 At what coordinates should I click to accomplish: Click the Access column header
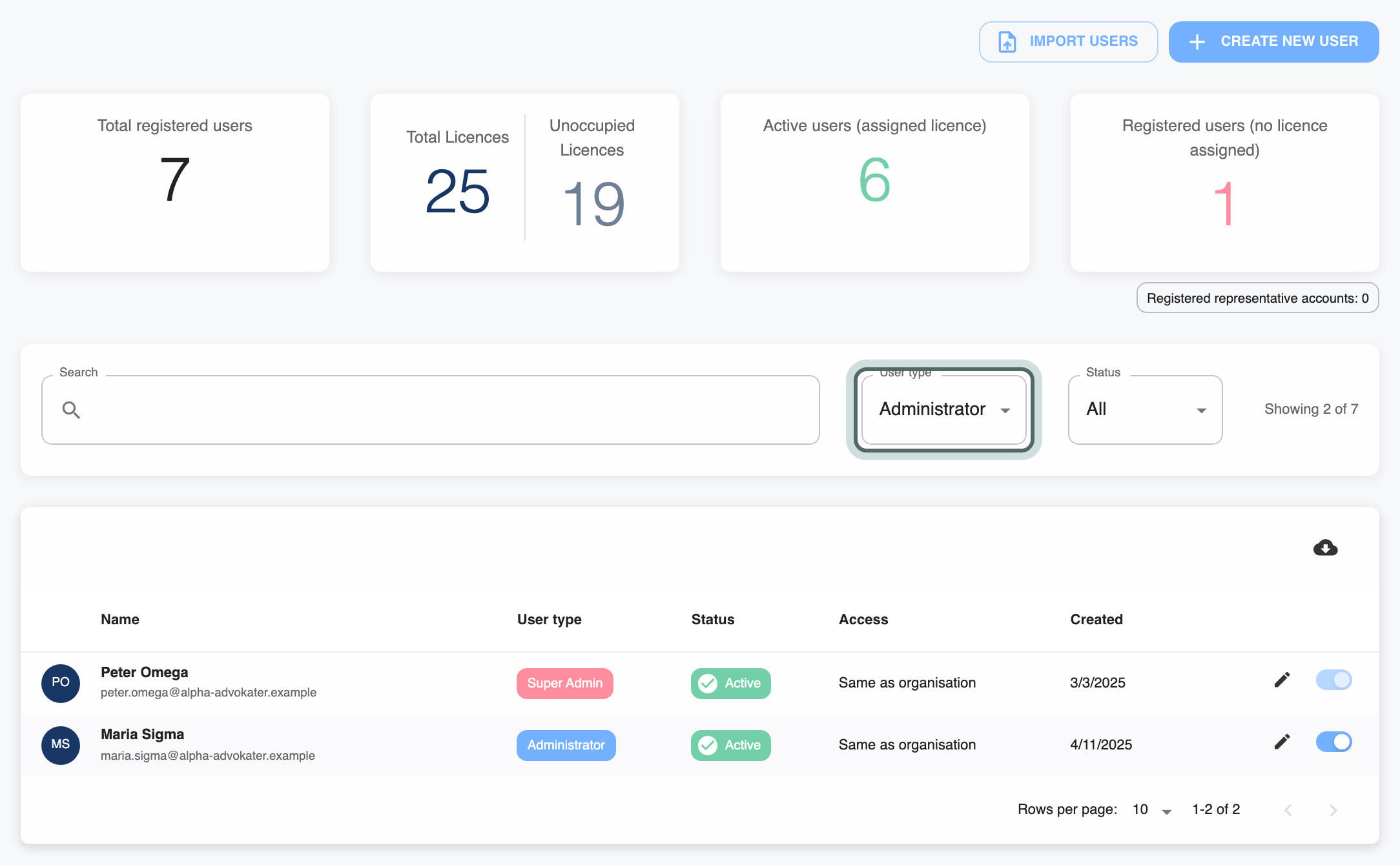[x=863, y=619]
